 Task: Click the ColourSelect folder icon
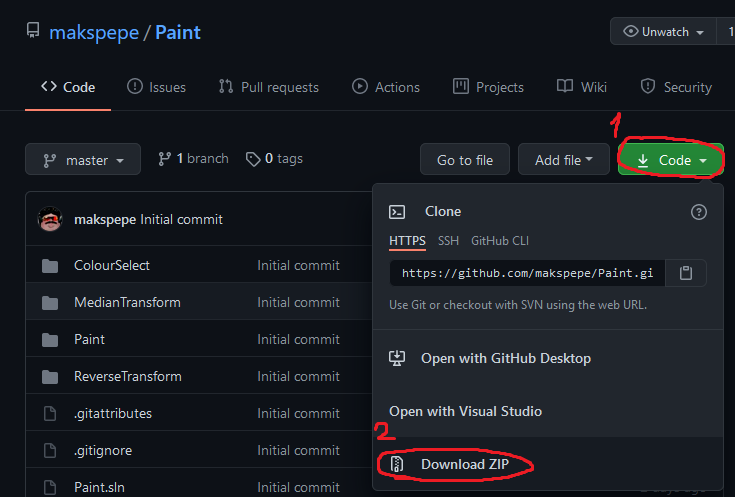tap(50, 266)
